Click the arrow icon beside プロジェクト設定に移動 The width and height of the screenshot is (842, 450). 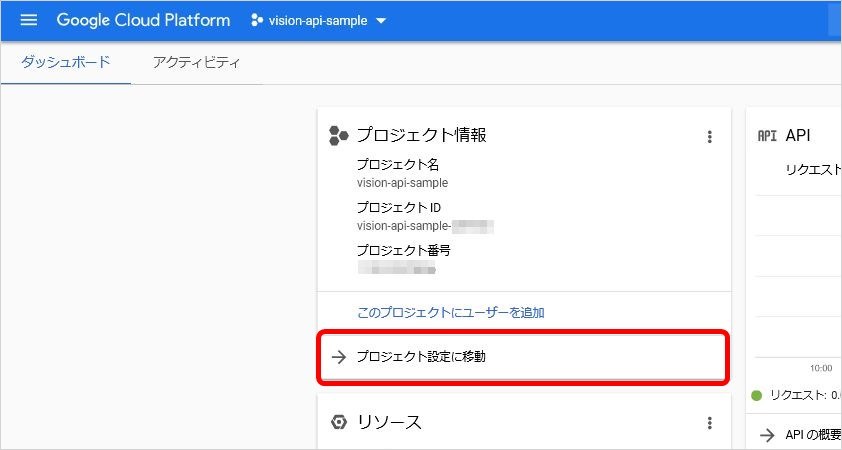[339, 357]
